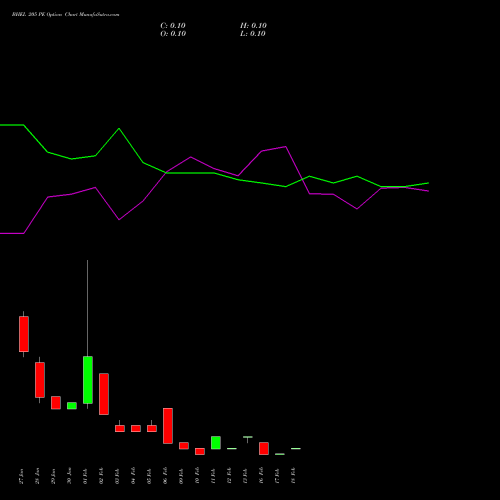Click the red candlestick for 29 Jan
Screen dimensions: 500x500
(x=56, y=403)
